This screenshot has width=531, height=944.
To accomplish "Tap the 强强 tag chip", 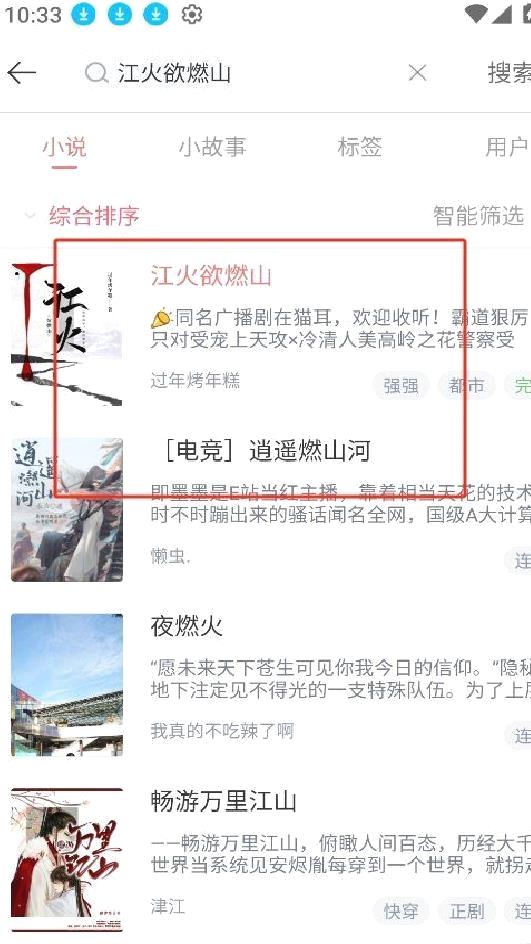I will point(400,385).
